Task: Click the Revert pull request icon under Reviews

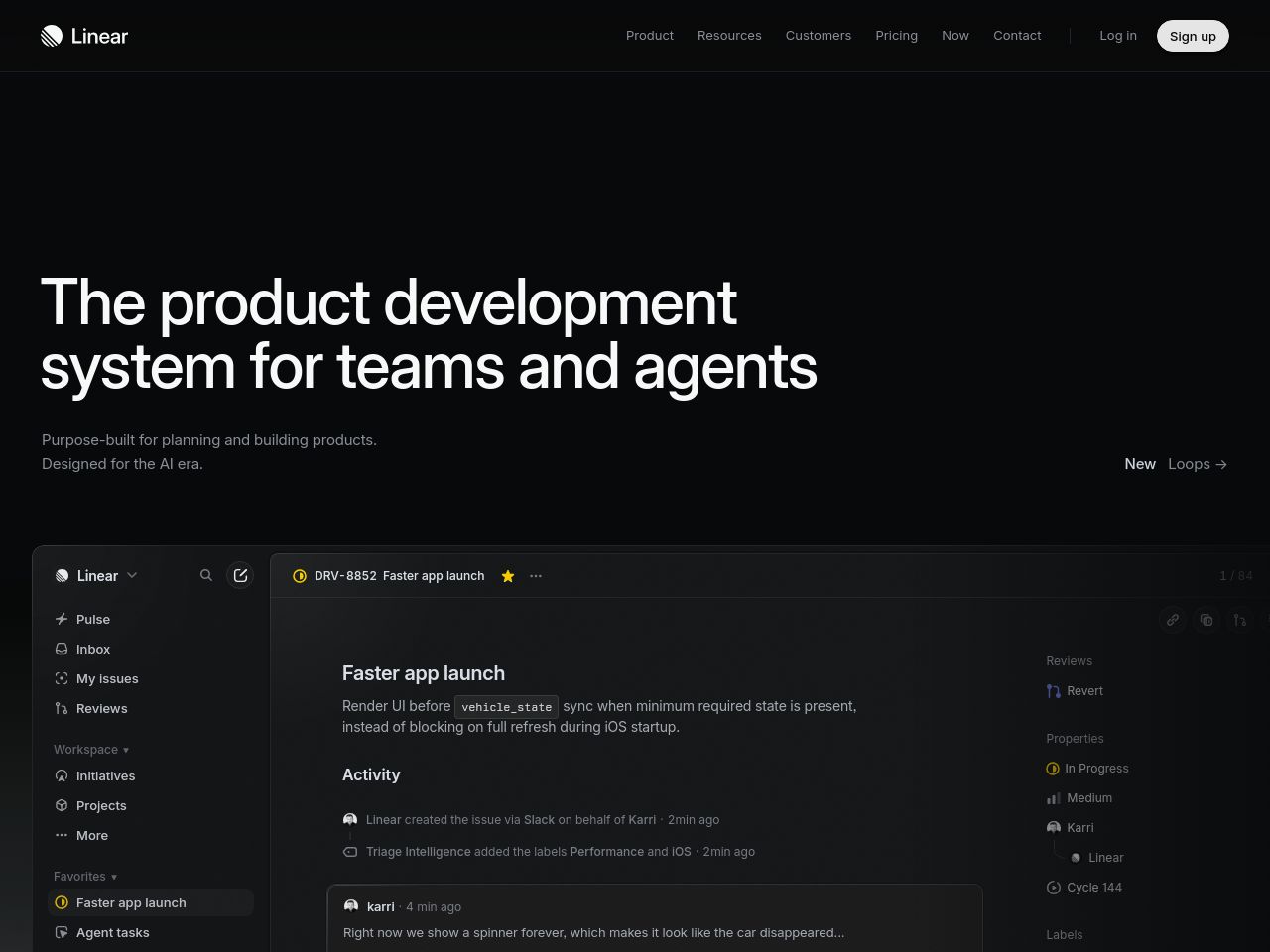Action: (1054, 691)
